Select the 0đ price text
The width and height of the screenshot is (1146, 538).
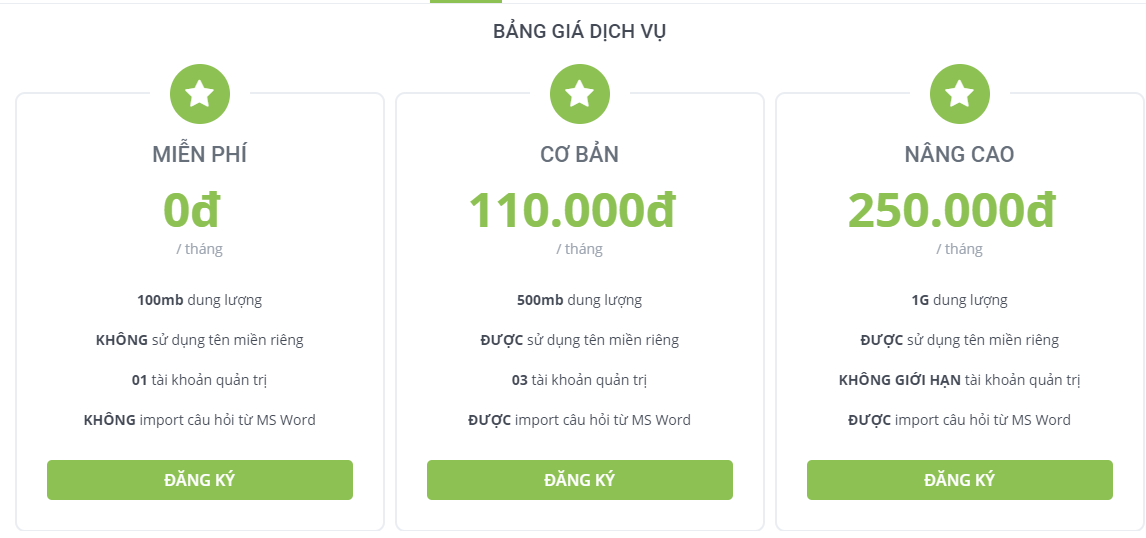click(x=191, y=209)
